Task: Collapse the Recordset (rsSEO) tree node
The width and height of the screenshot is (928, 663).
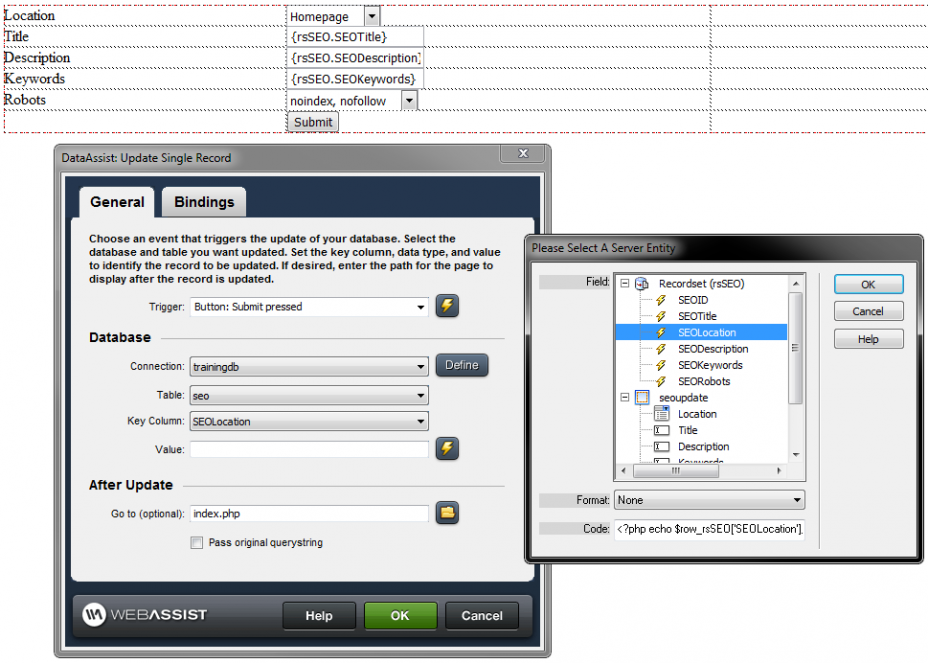Action: [x=624, y=284]
